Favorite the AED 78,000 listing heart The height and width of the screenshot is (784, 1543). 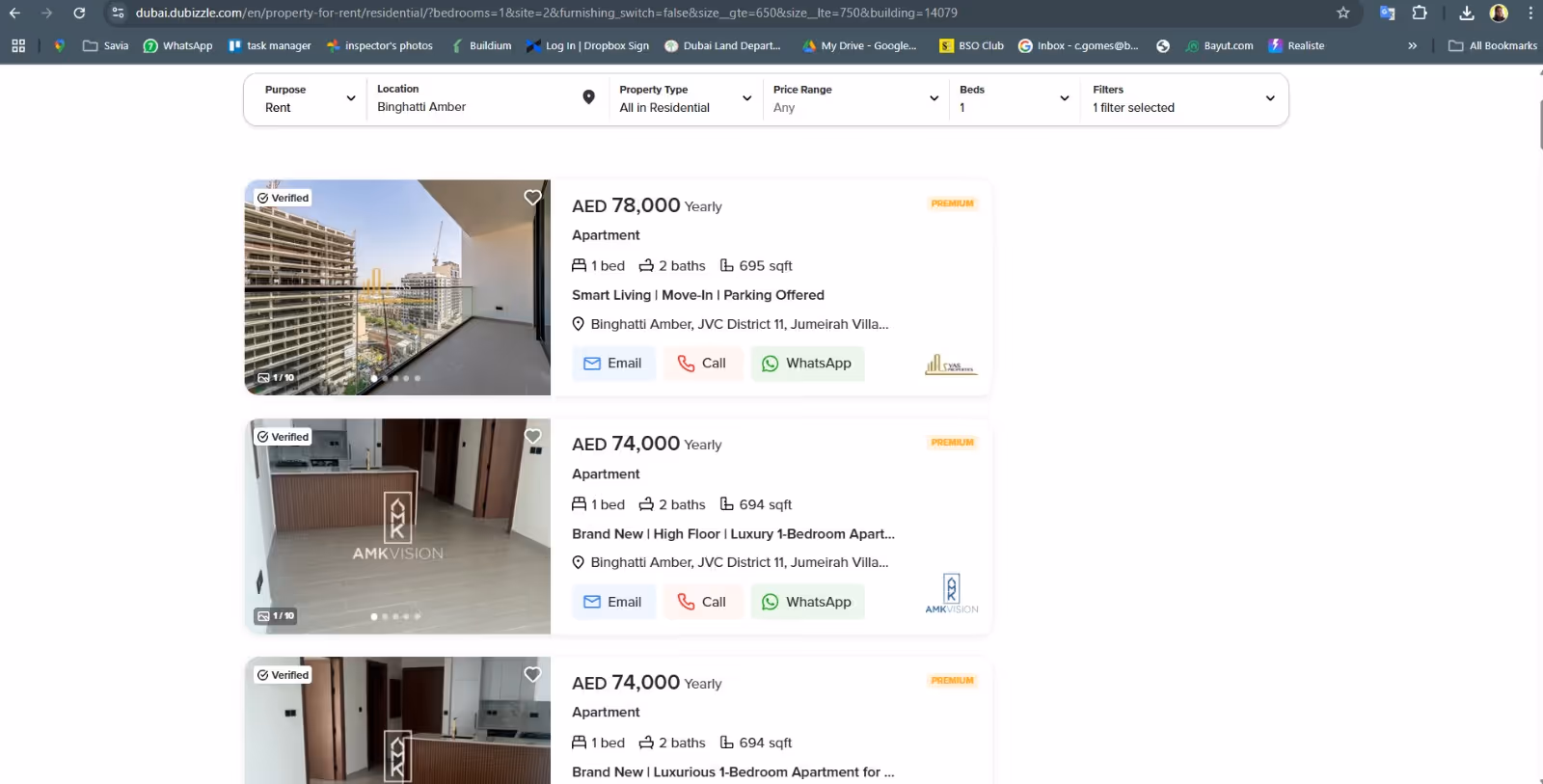click(x=532, y=198)
